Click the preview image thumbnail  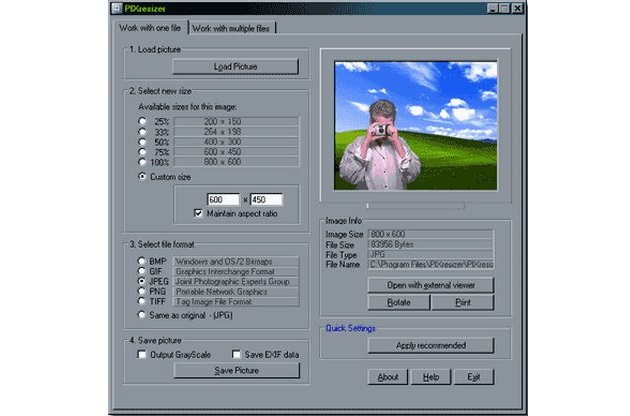coord(416,126)
